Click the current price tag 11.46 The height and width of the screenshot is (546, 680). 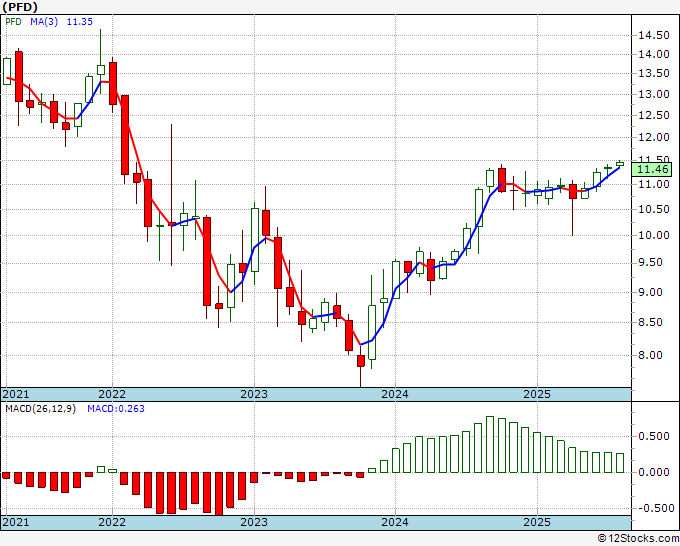tap(652, 169)
